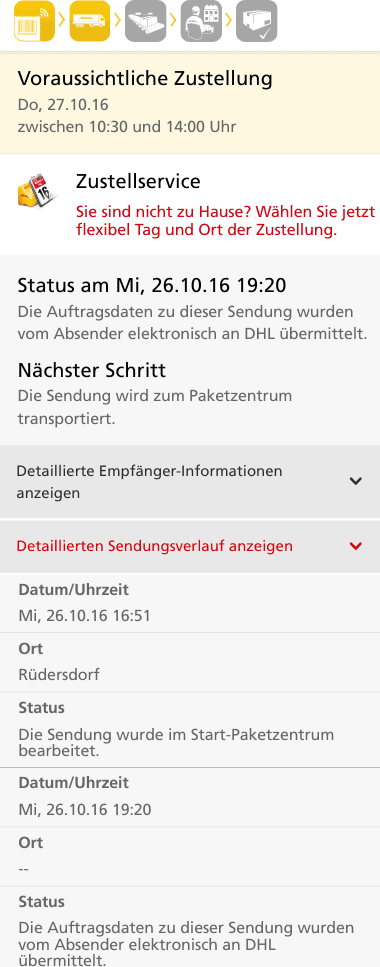The width and height of the screenshot is (380, 967).
Task: Open Detaillierte Empfänger-Informationen anzeigen section
Action: point(190,482)
